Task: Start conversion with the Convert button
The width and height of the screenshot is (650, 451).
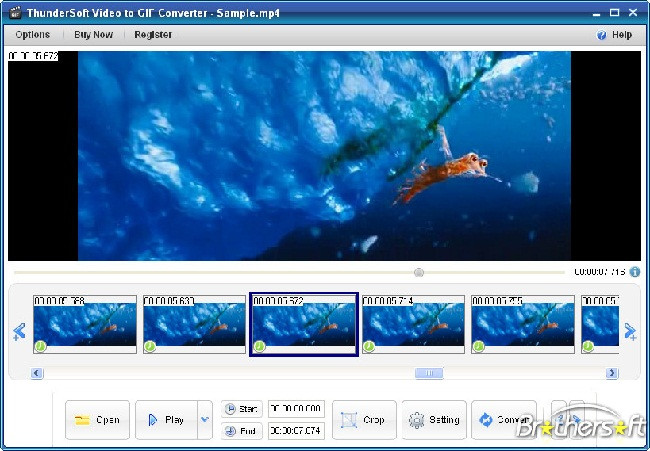Action: (503, 420)
